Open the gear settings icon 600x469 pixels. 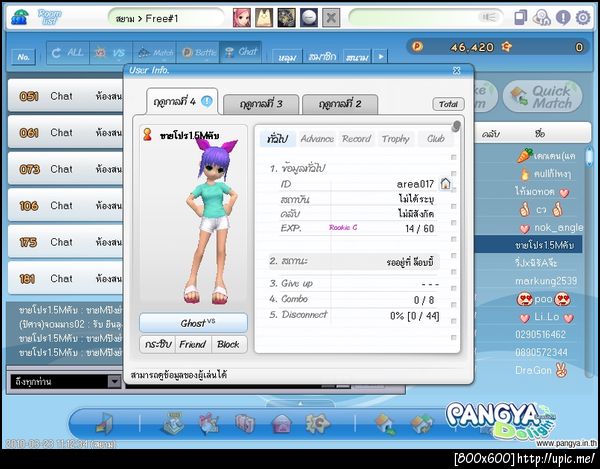583,18
